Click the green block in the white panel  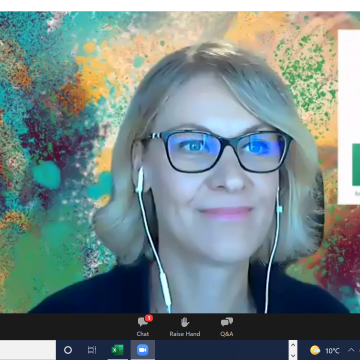coord(356,164)
